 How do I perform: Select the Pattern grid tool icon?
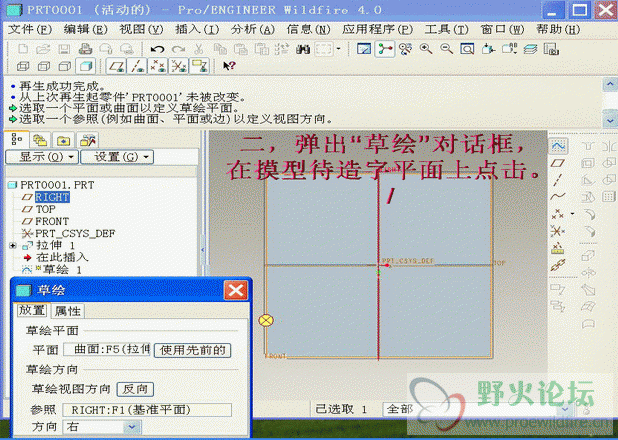609,196
